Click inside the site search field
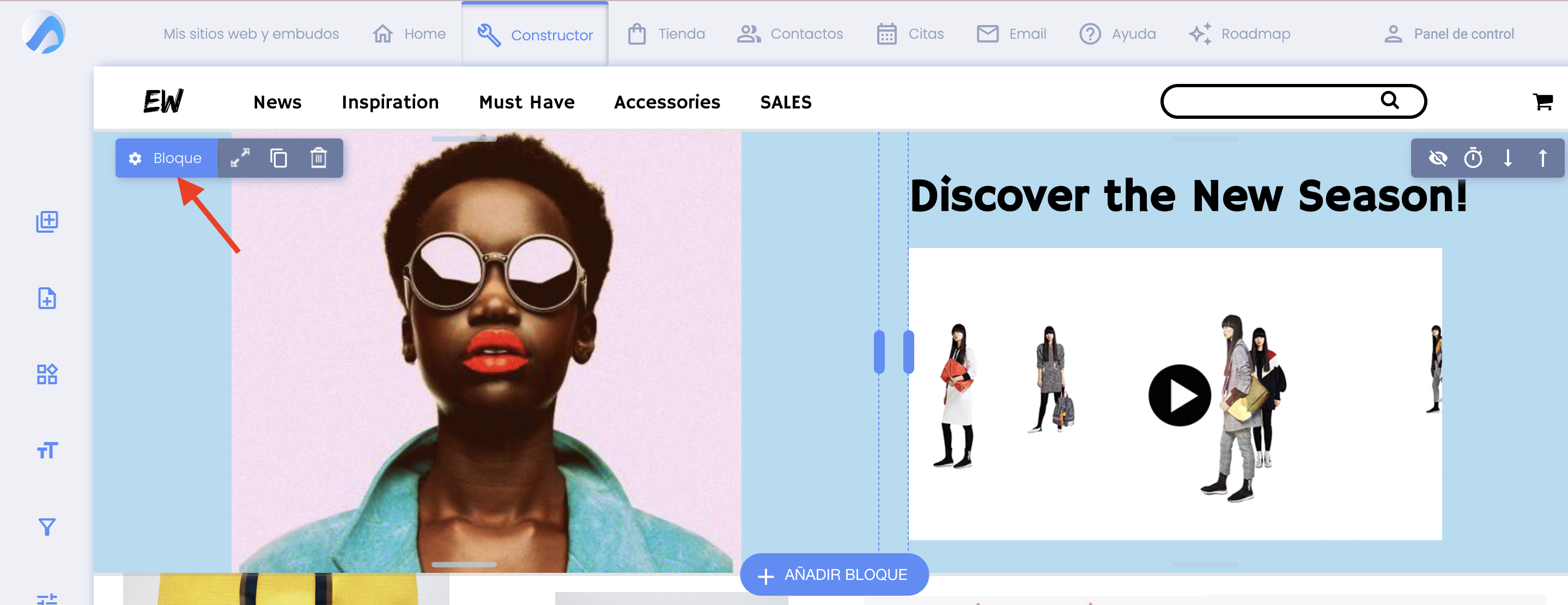Image resolution: width=1568 pixels, height=605 pixels. click(1293, 101)
